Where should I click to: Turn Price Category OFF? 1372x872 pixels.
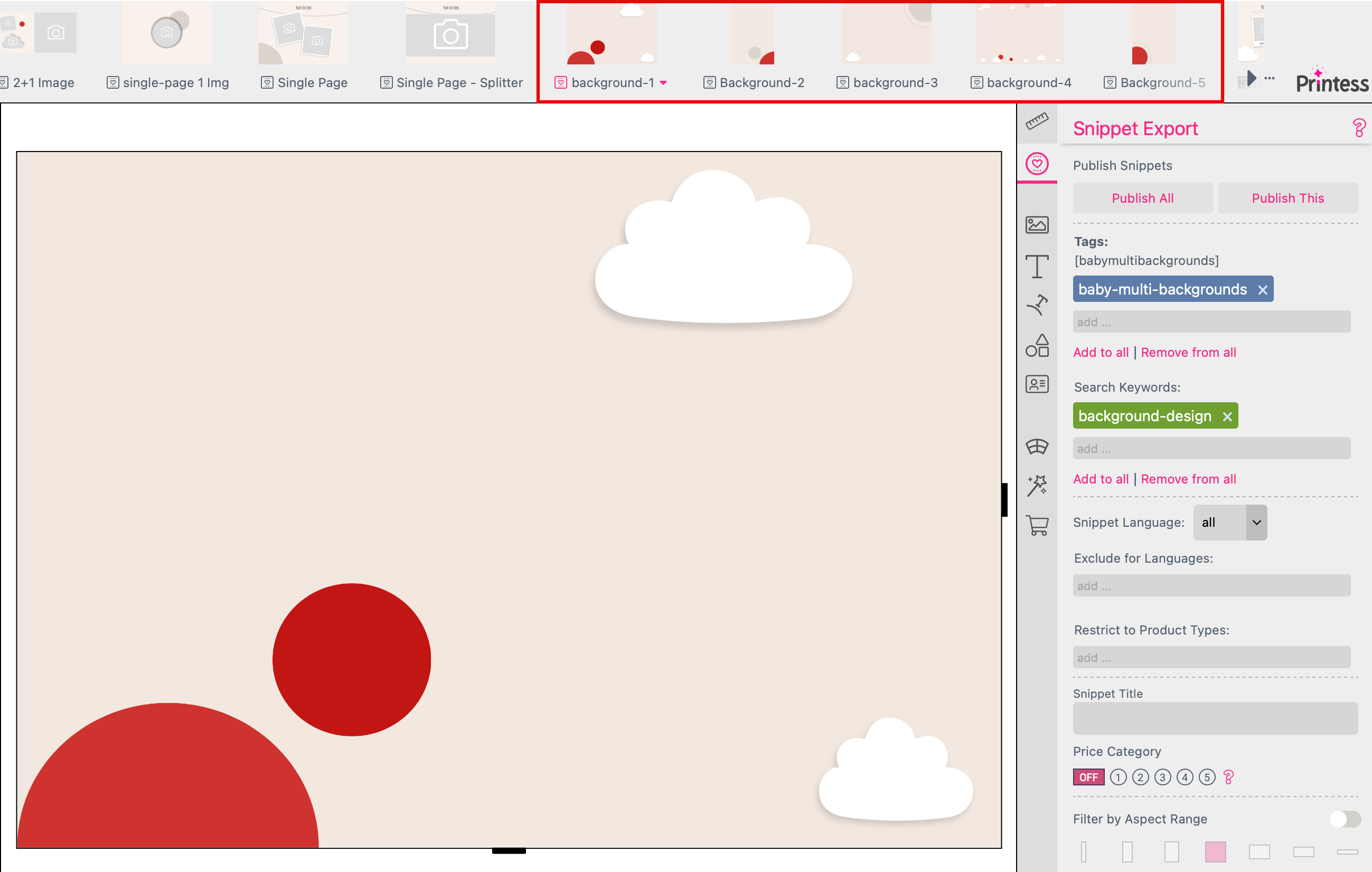(1088, 777)
